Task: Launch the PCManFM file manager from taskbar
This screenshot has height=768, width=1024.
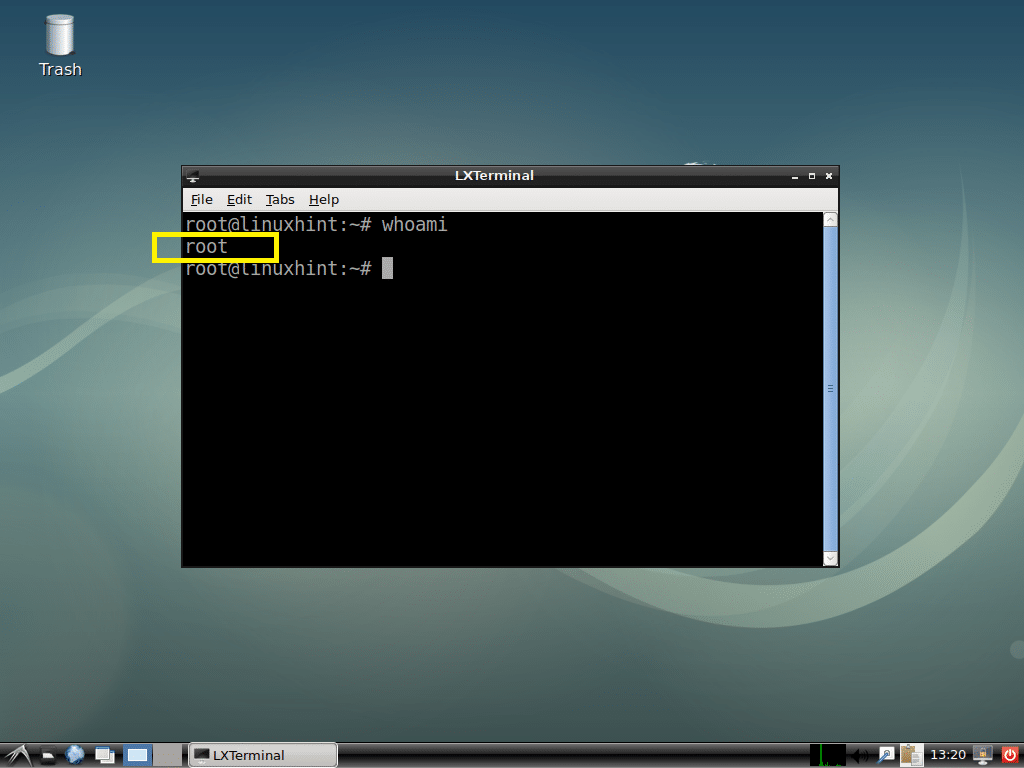Action: (47, 755)
